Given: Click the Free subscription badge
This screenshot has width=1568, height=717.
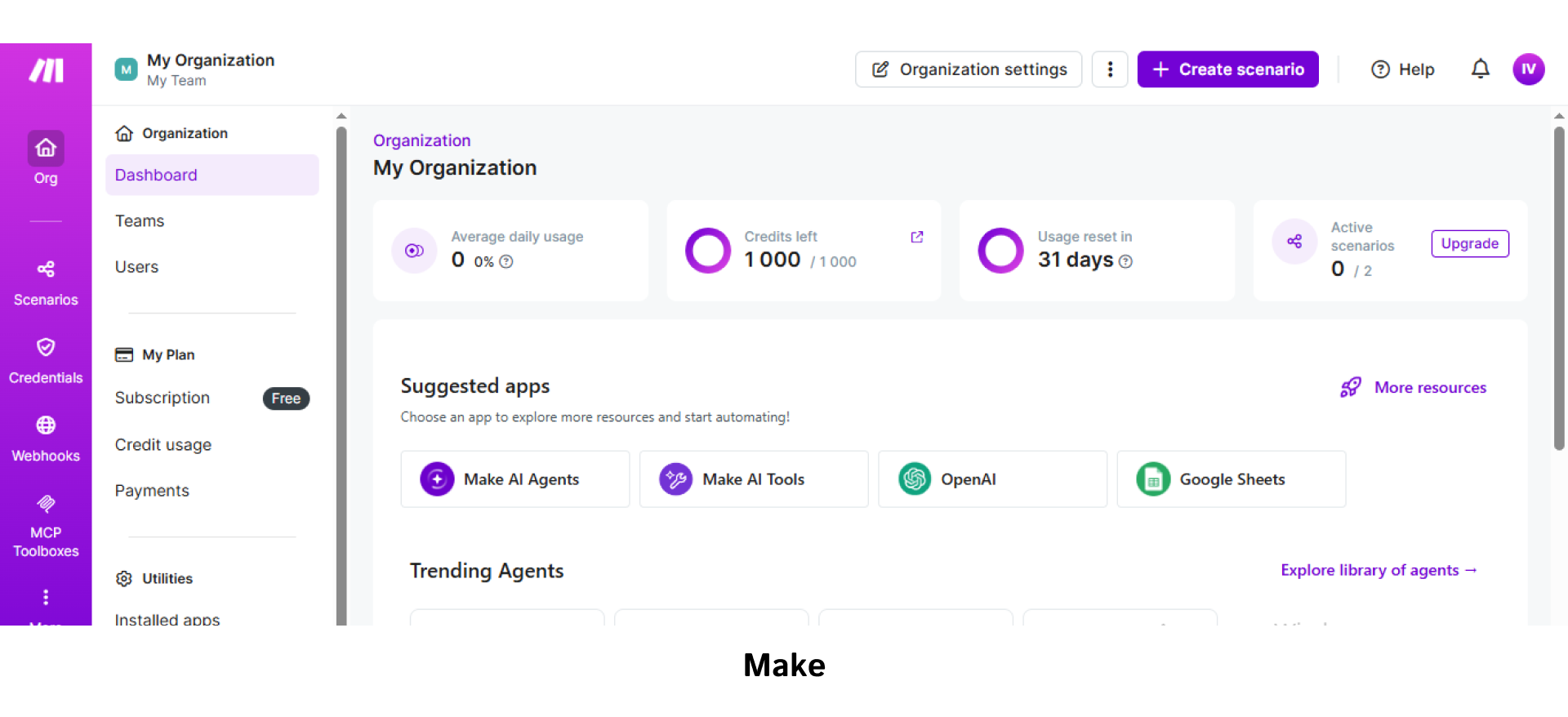Looking at the screenshot, I should click(x=286, y=399).
